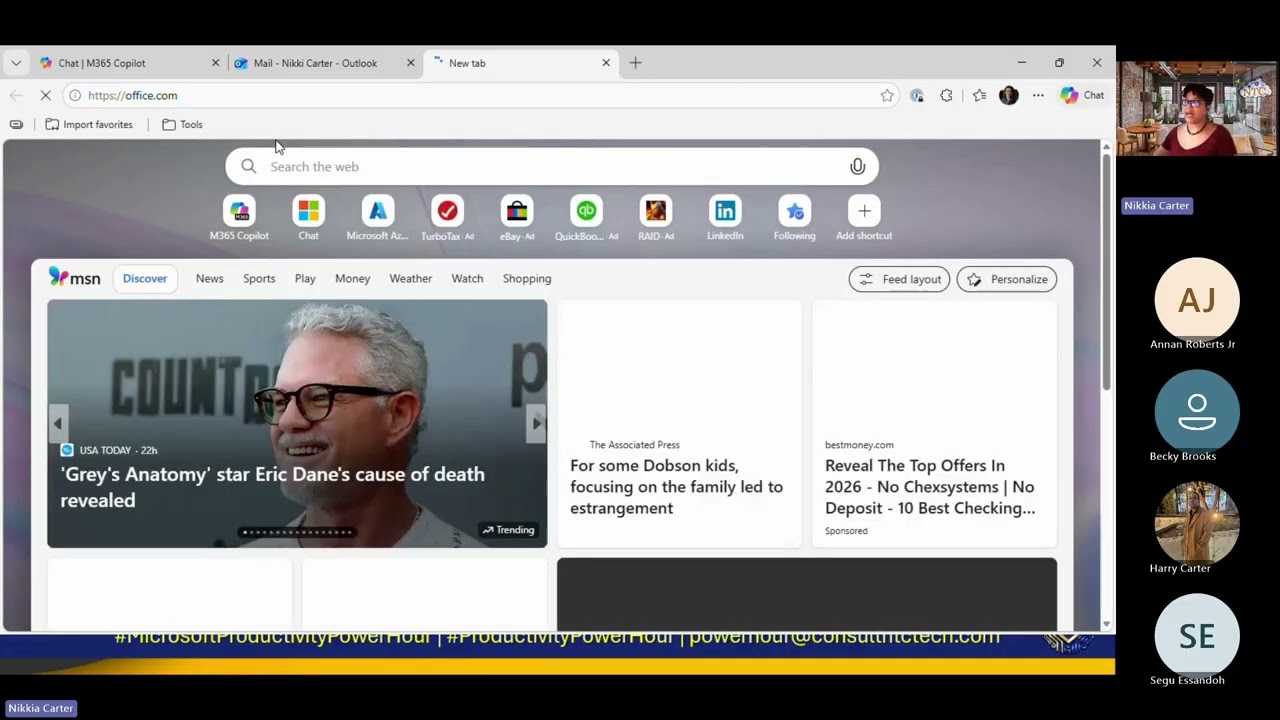
Task: Click the Trending badge on the story
Action: [x=508, y=530]
